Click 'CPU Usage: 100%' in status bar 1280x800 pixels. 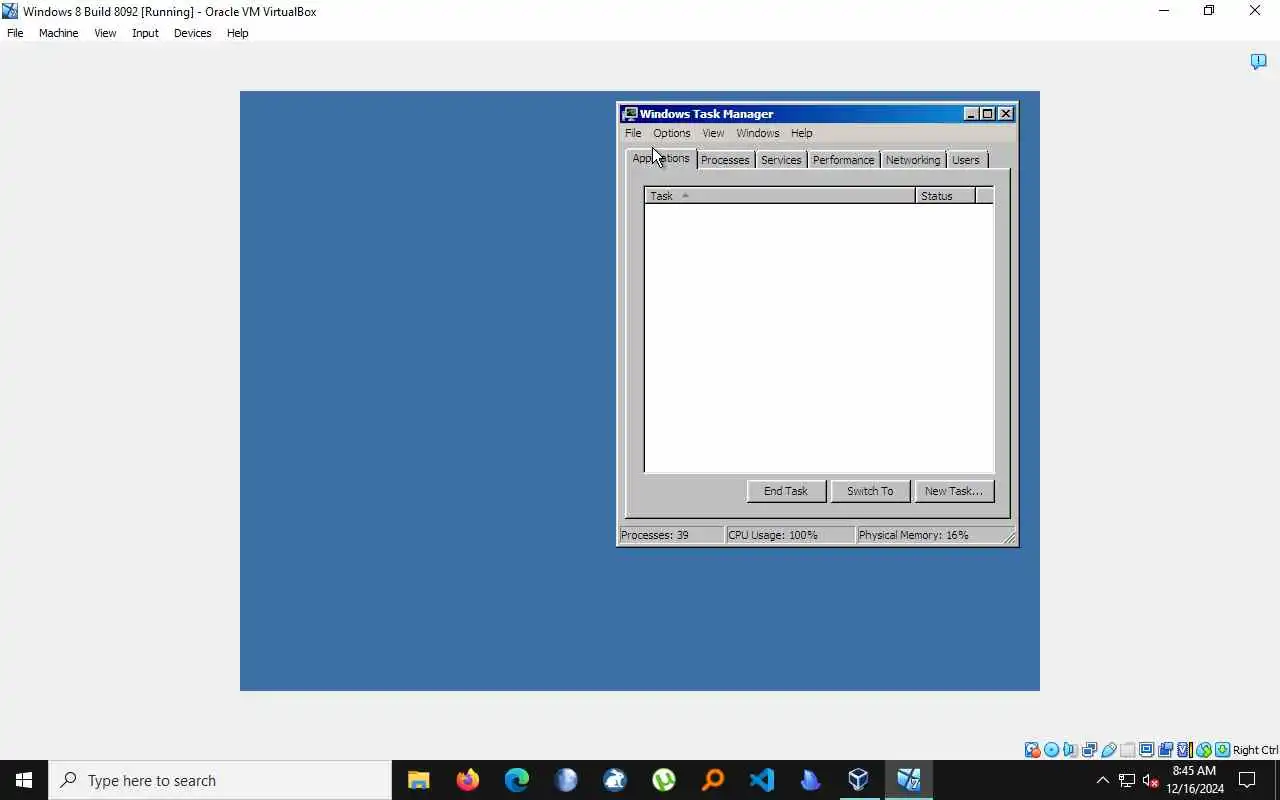(773, 535)
